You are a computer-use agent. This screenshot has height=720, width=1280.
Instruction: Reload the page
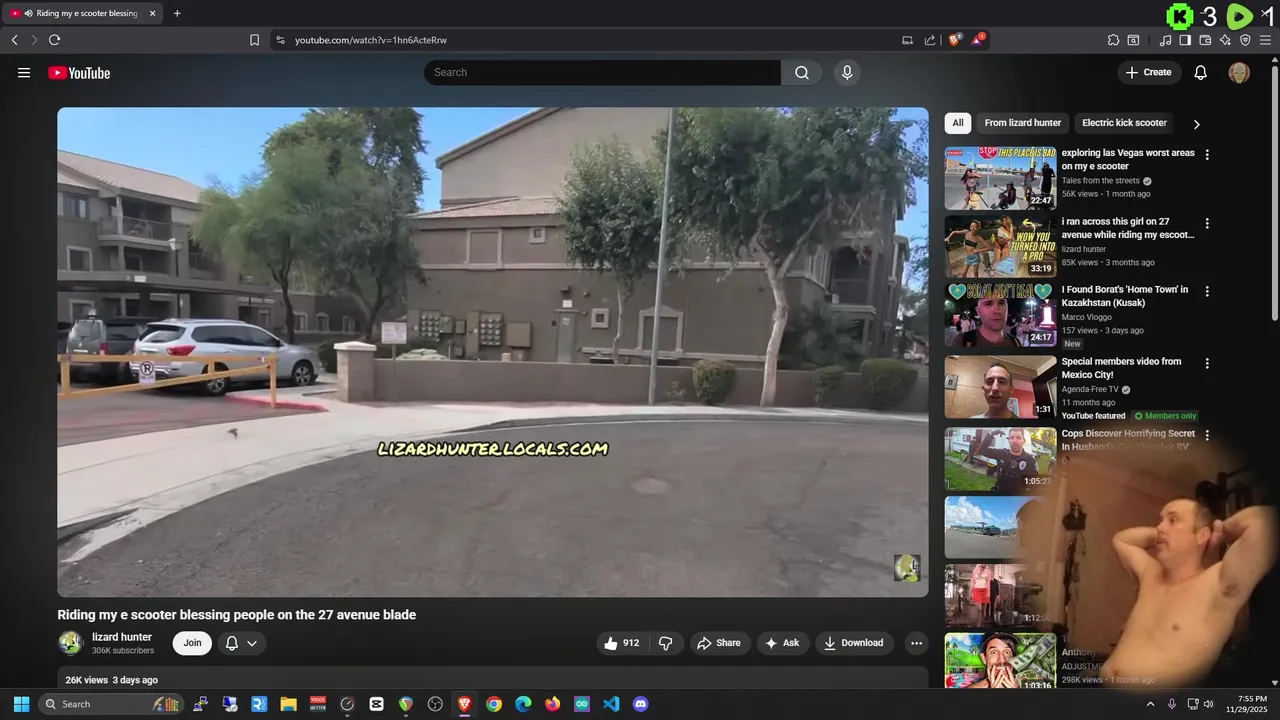55,40
